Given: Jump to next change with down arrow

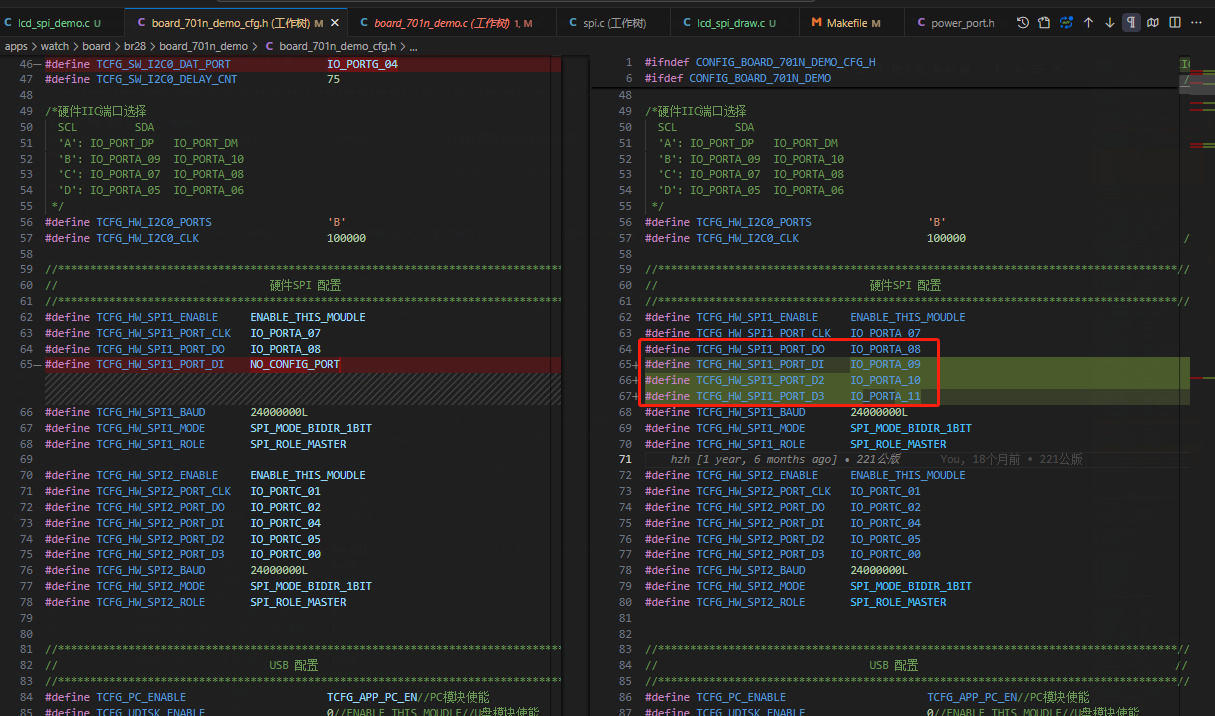Looking at the screenshot, I should coord(1109,23).
